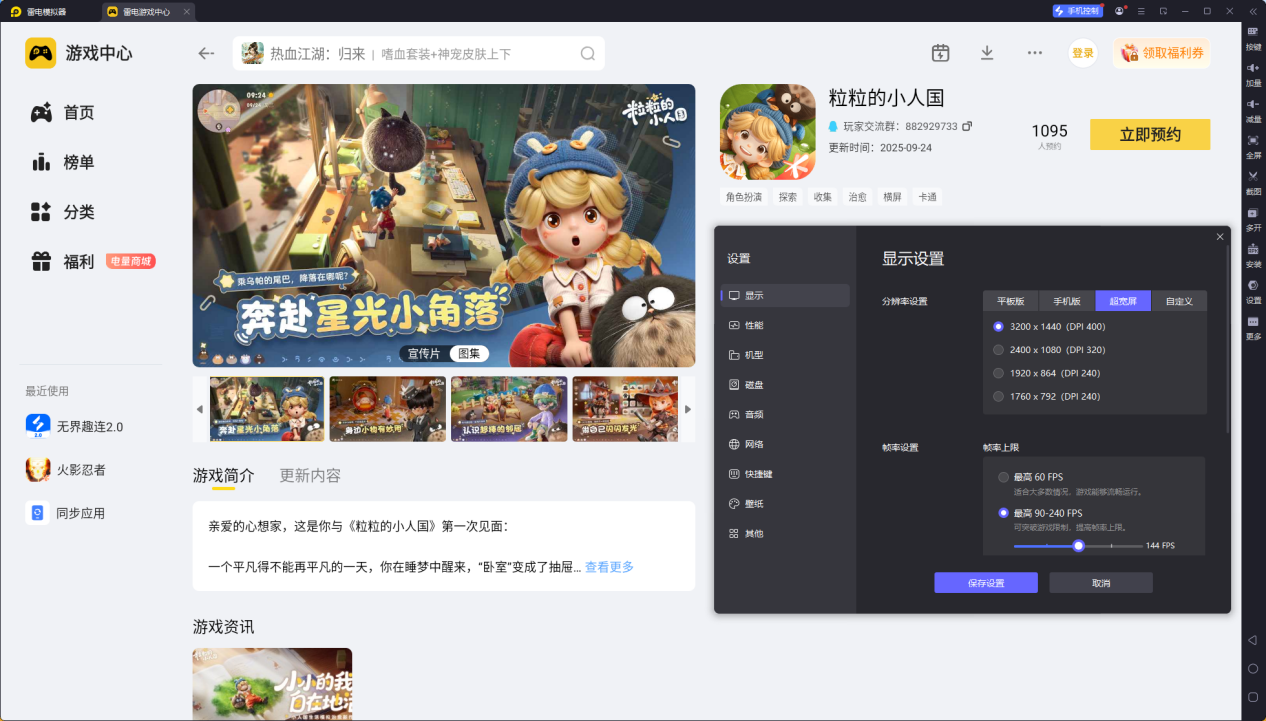Click 查看更多 link in game intro
The image size is (1266, 721).
(609, 567)
